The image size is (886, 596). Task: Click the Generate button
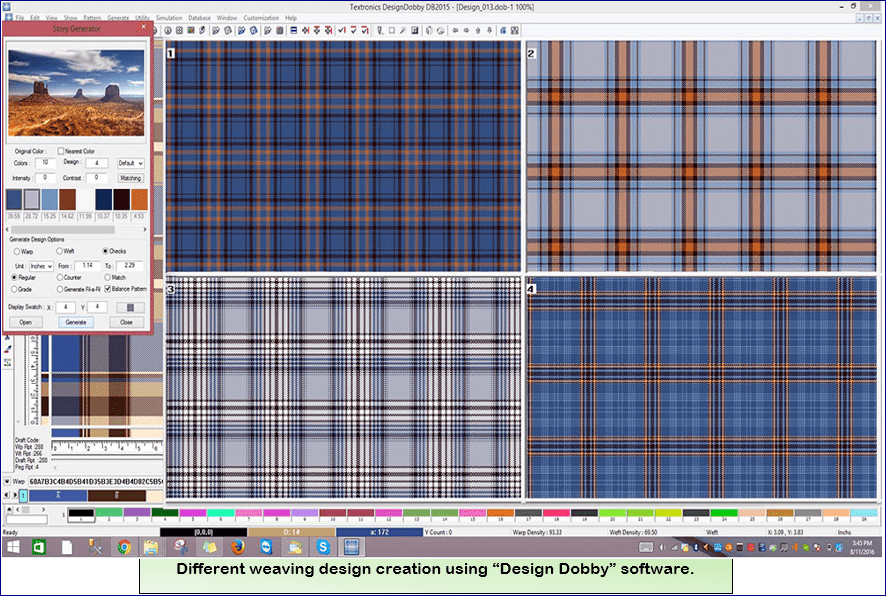76,322
